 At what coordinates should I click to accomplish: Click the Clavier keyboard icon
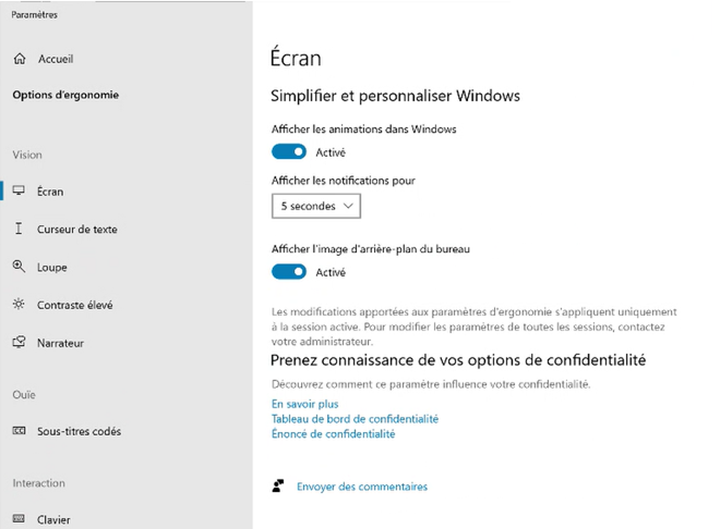(19, 520)
